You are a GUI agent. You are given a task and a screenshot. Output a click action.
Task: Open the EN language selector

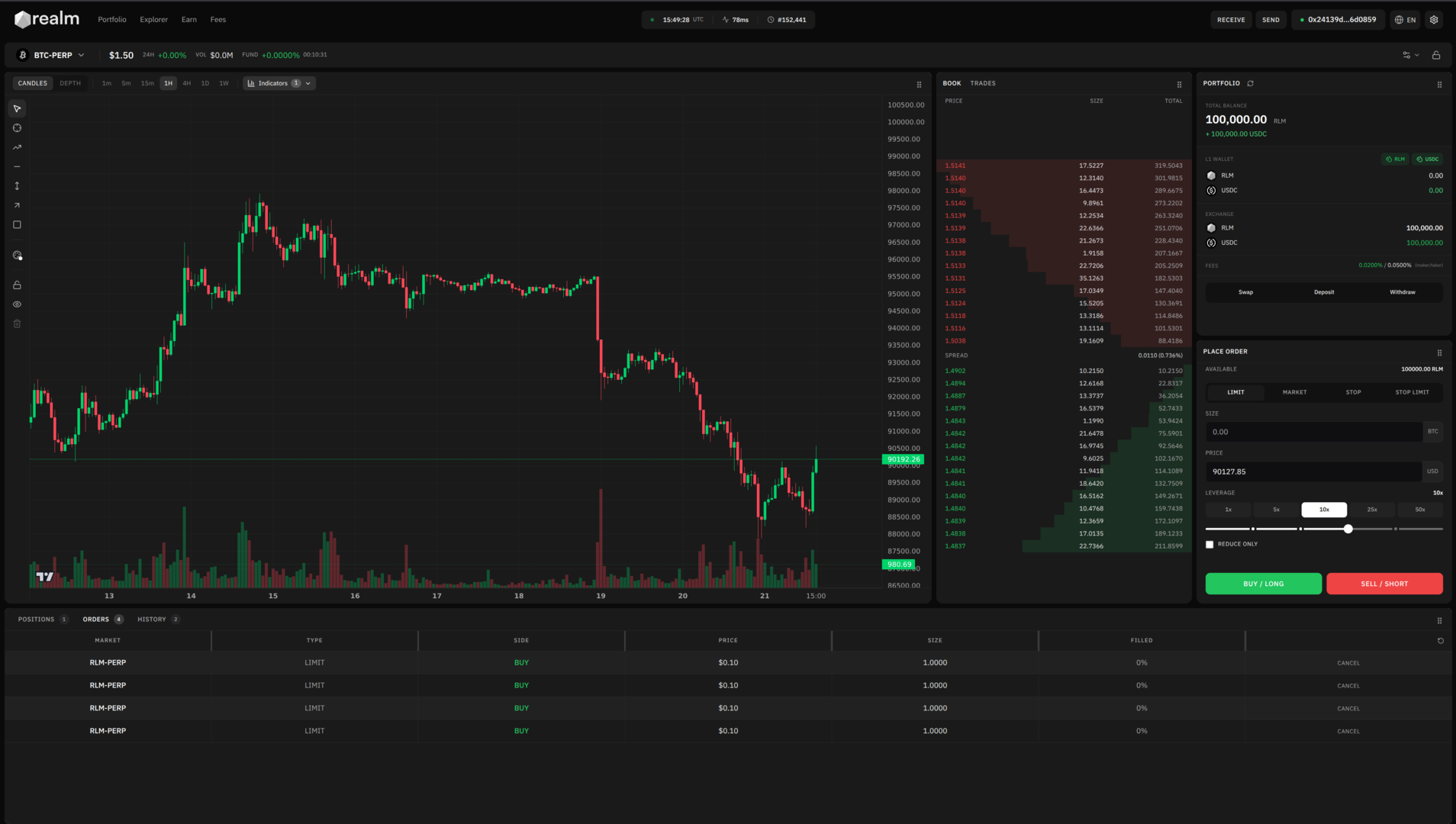[x=1405, y=20]
